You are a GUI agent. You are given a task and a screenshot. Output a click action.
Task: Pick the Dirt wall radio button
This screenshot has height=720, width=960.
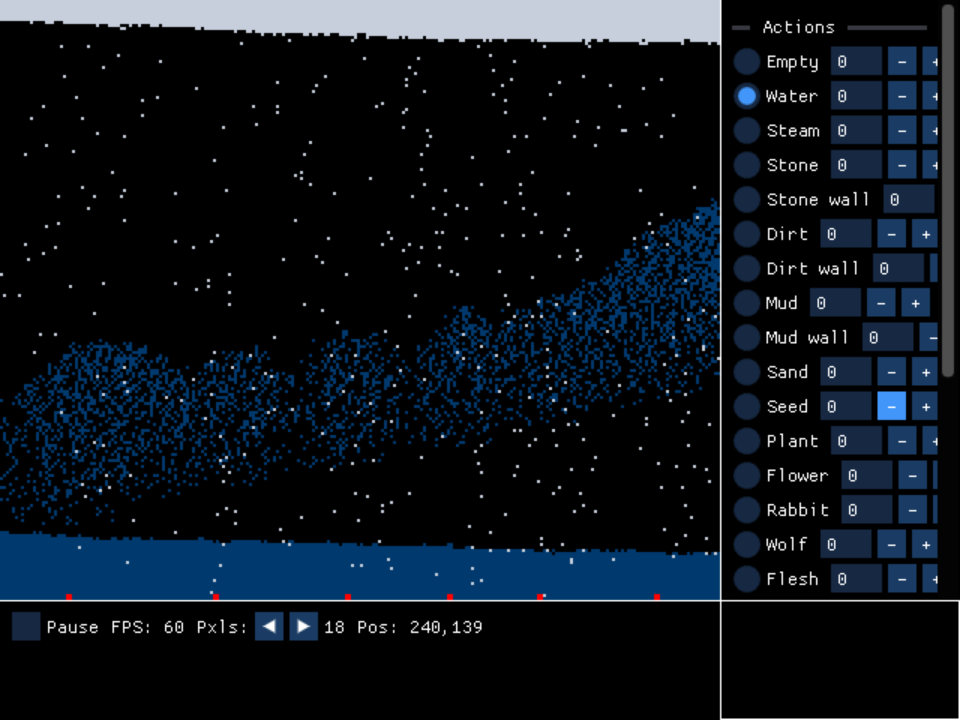(x=746, y=268)
